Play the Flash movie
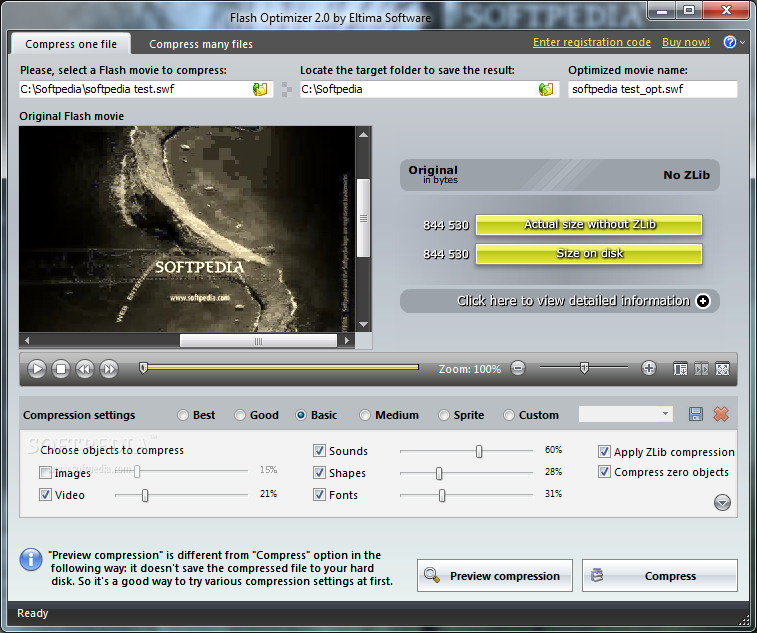757x633 pixels. pos(37,369)
